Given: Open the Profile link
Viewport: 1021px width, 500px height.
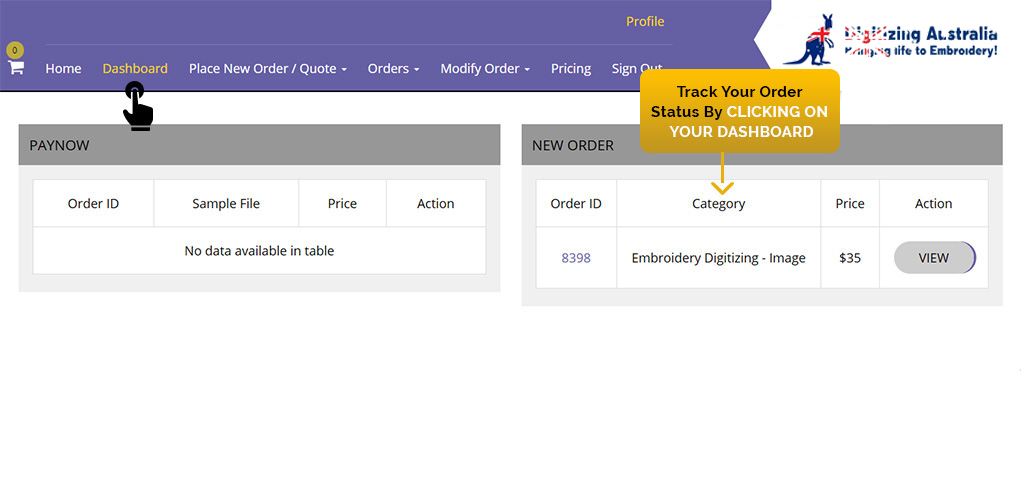Looking at the screenshot, I should click(x=645, y=22).
